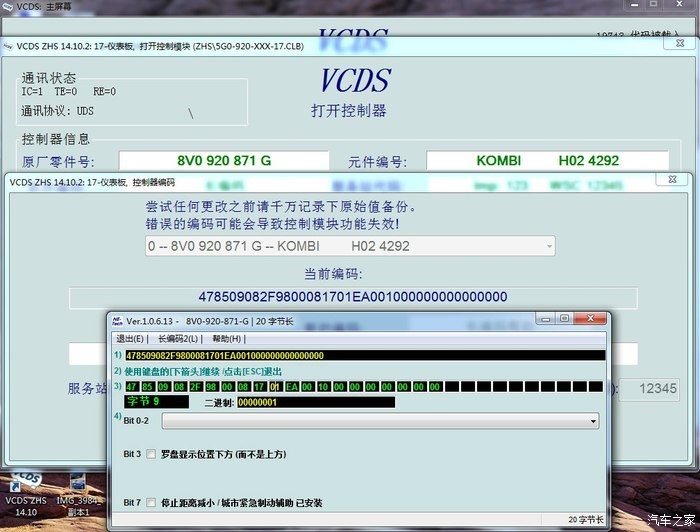Open the 退出(E) menu in coding helper
This screenshot has height=532, width=700.
click(130, 339)
